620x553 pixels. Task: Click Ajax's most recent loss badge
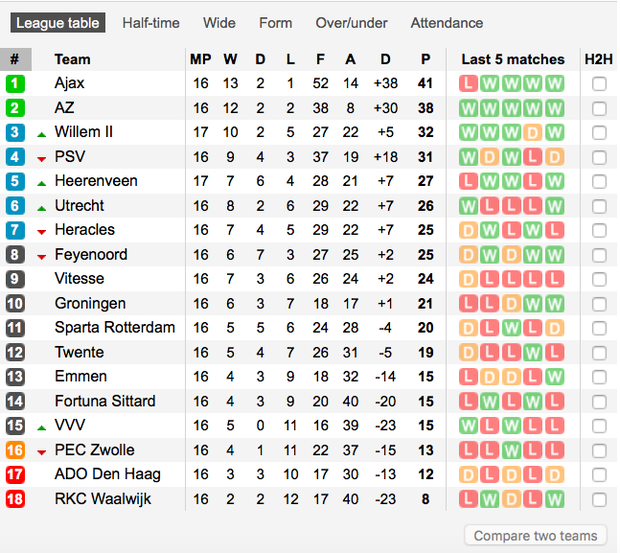(x=469, y=84)
